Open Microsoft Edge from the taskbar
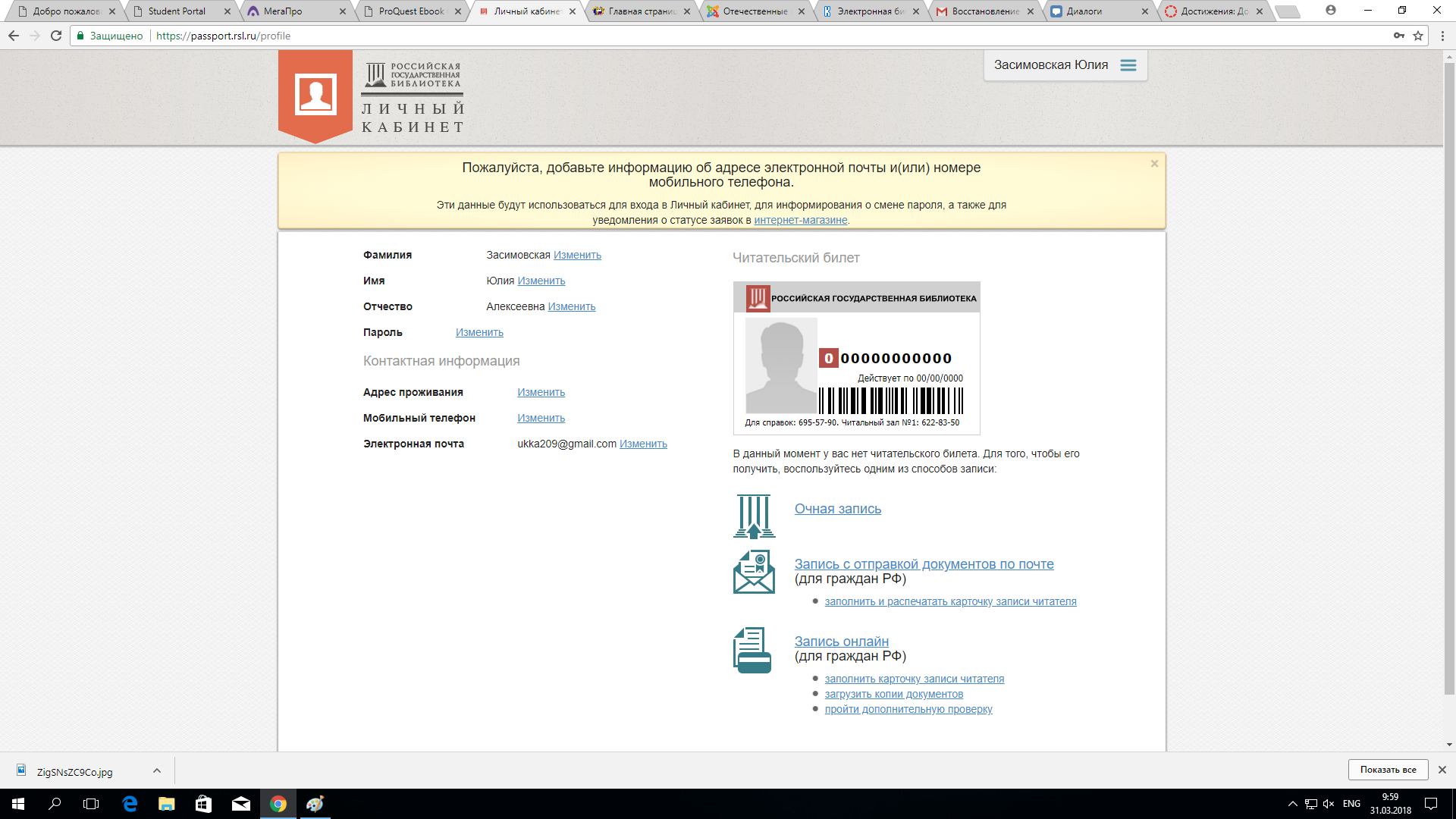 click(130, 804)
